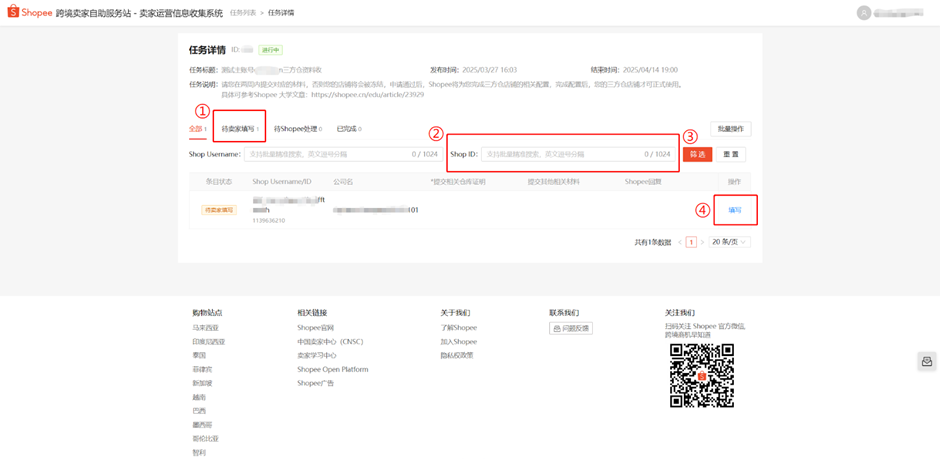Open the 加入Shopee link
The width and height of the screenshot is (940, 460).
tap(459, 342)
